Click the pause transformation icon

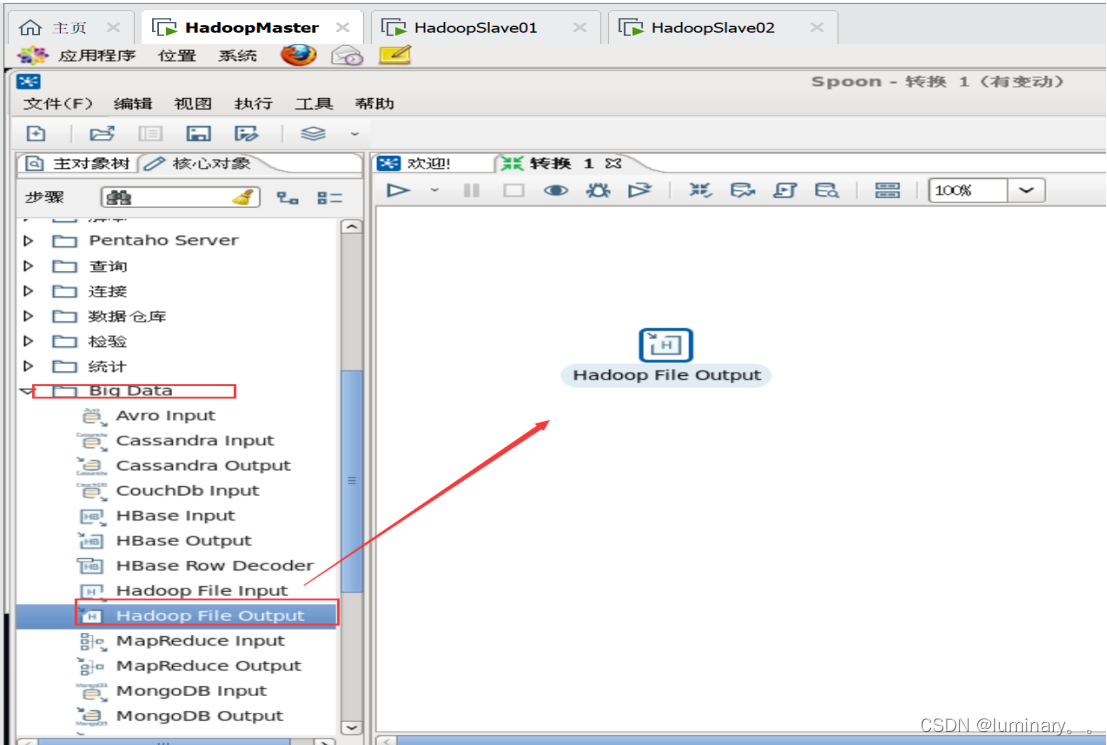(x=471, y=189)
